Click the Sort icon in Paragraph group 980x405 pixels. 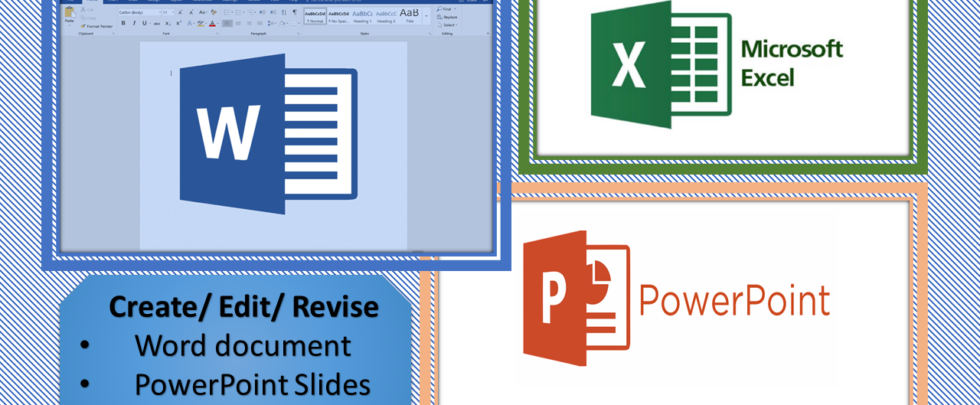click(284, 12)
